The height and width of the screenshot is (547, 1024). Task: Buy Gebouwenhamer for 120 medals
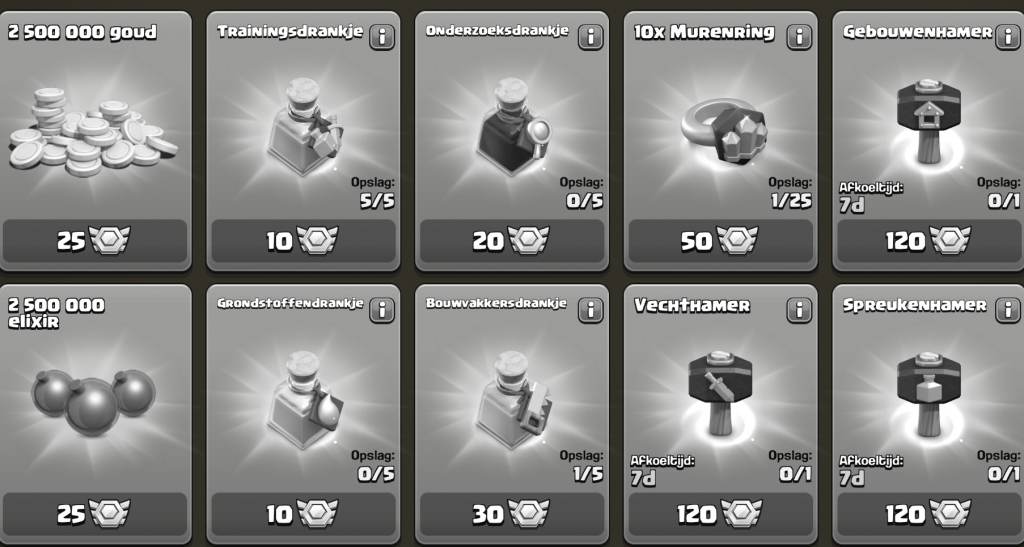929,241
